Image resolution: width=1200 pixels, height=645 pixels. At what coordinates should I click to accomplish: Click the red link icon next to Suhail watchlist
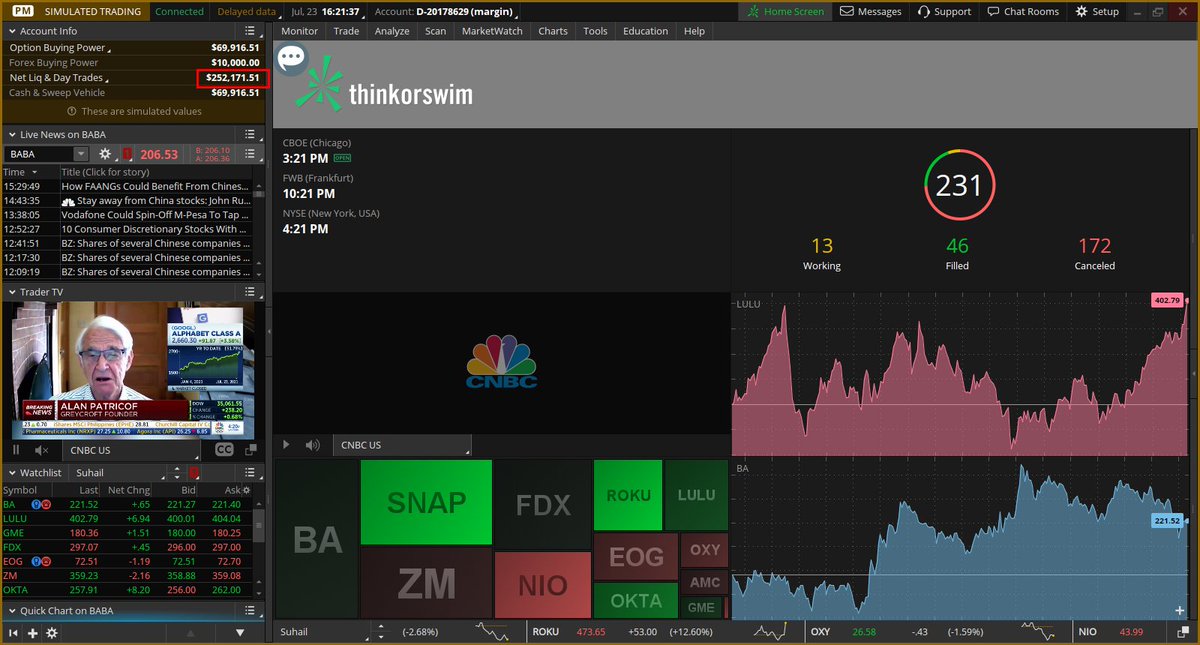pos(194,472)
